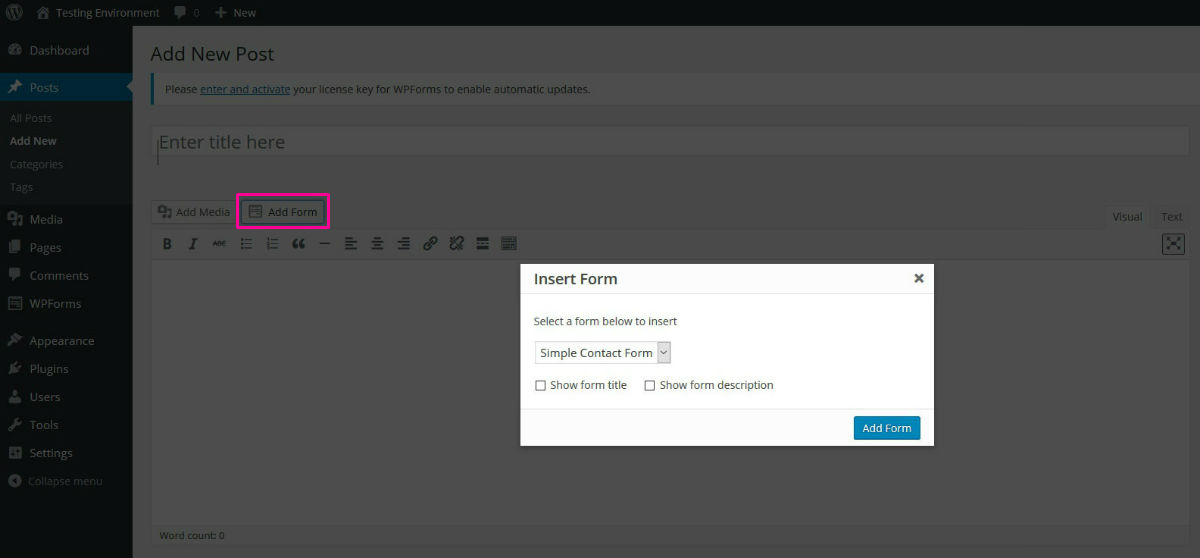This screenshot has width=1200, height=558.
Task: Close the Insert Form dialog
Action: tap(919, 278)
